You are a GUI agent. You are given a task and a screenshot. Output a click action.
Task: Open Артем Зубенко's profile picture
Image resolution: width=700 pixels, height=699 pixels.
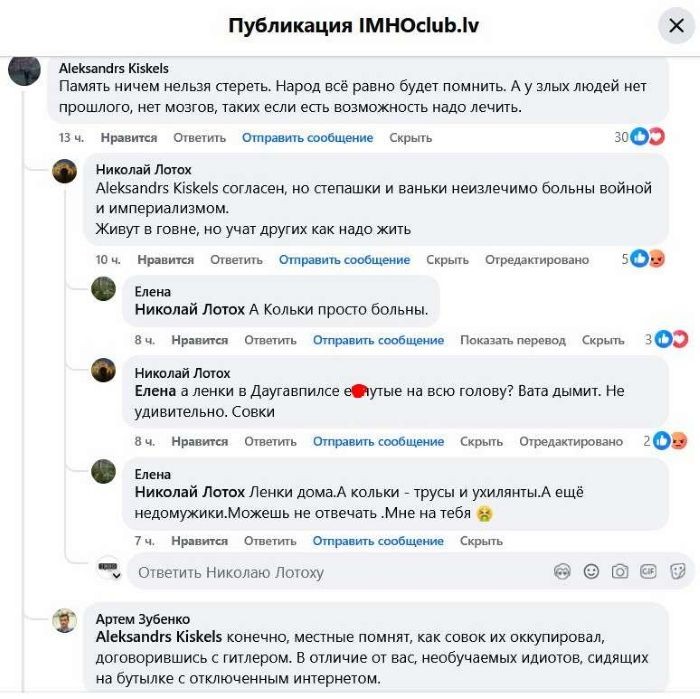(x=65, y=620)
